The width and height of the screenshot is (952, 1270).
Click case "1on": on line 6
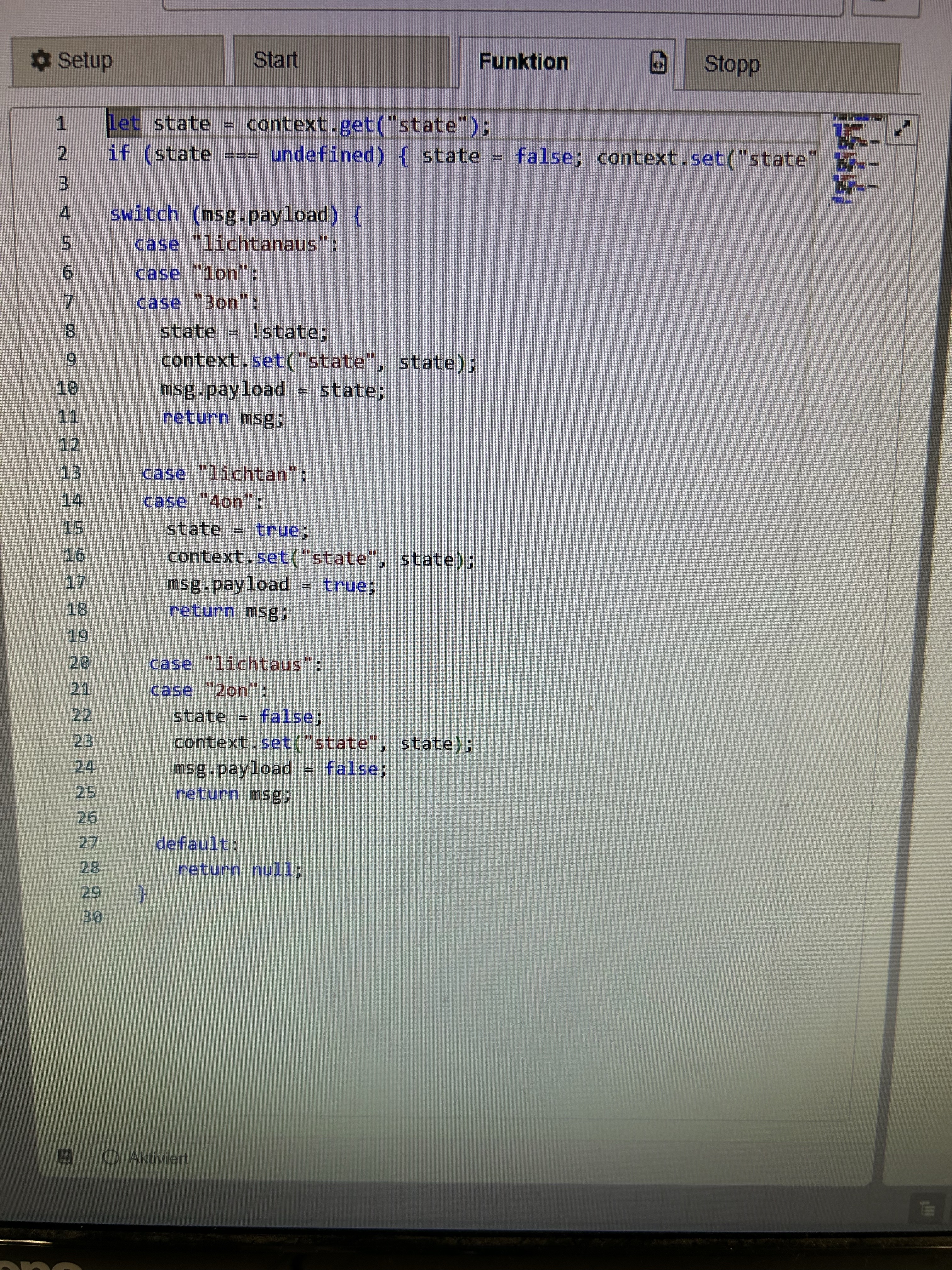197,273
